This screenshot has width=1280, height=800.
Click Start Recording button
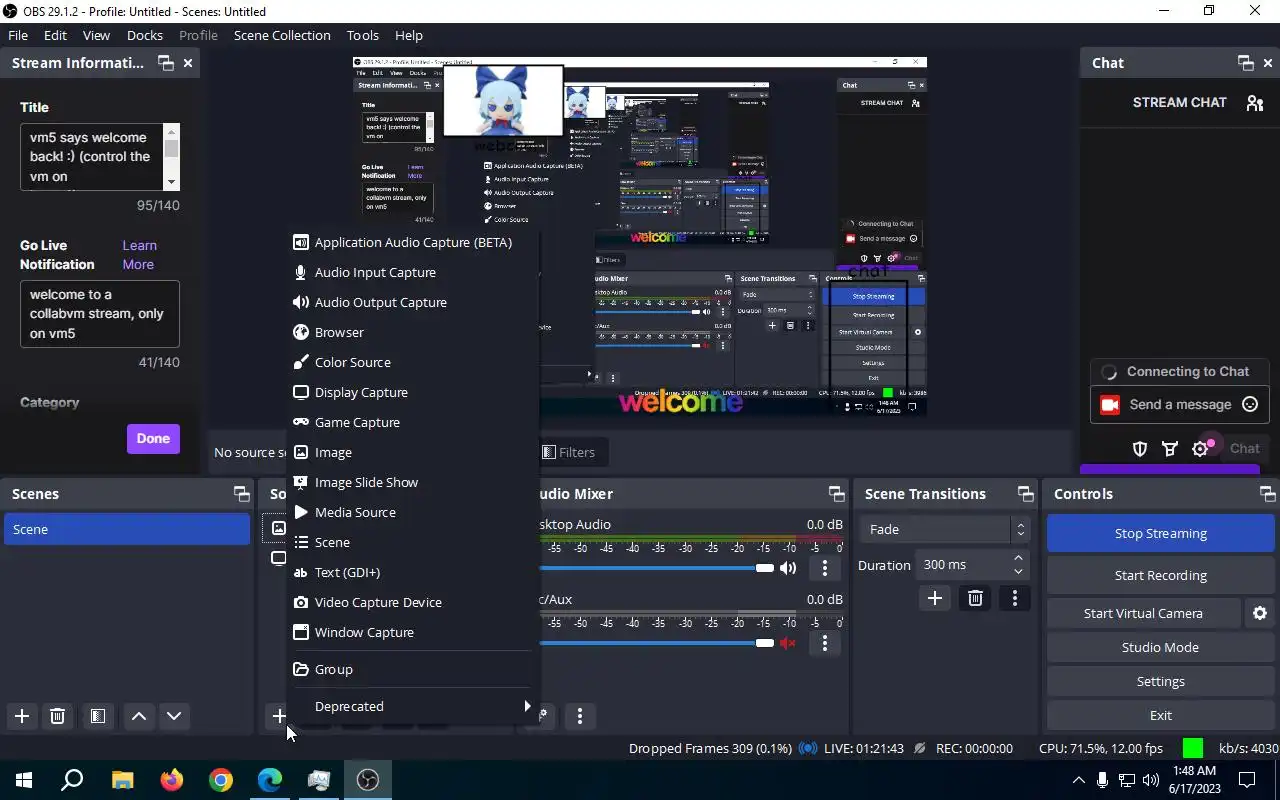tap(1160, 575)
